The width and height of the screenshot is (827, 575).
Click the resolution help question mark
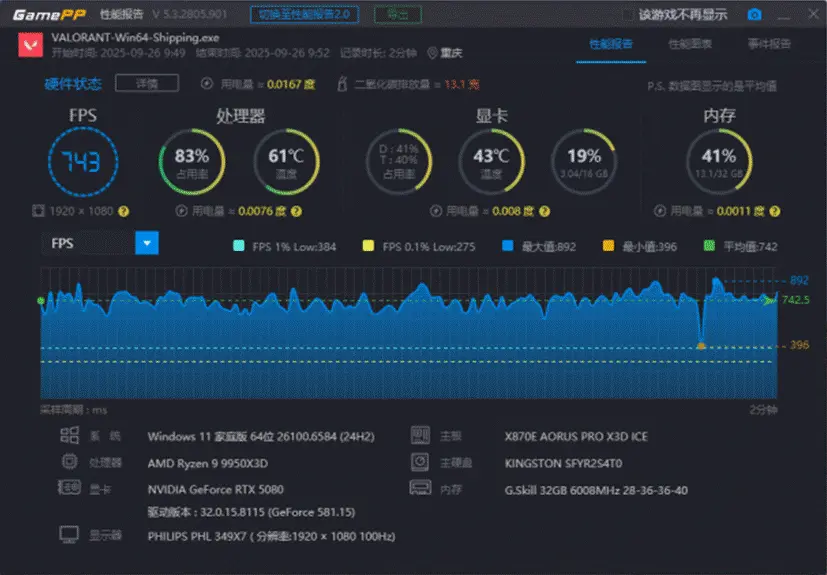click(x=123, y=212)
